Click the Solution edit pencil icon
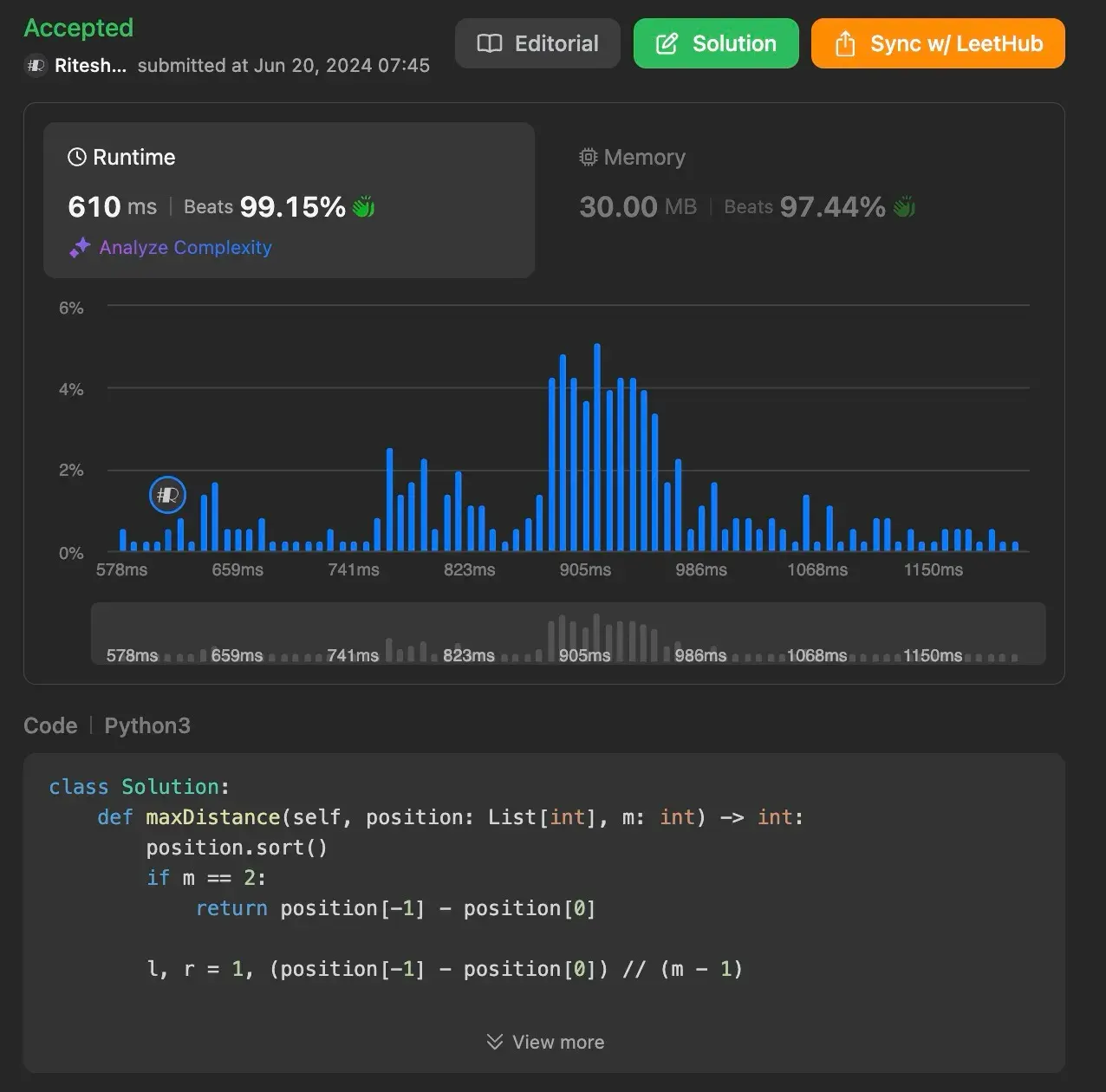 (x=667, y=43)
